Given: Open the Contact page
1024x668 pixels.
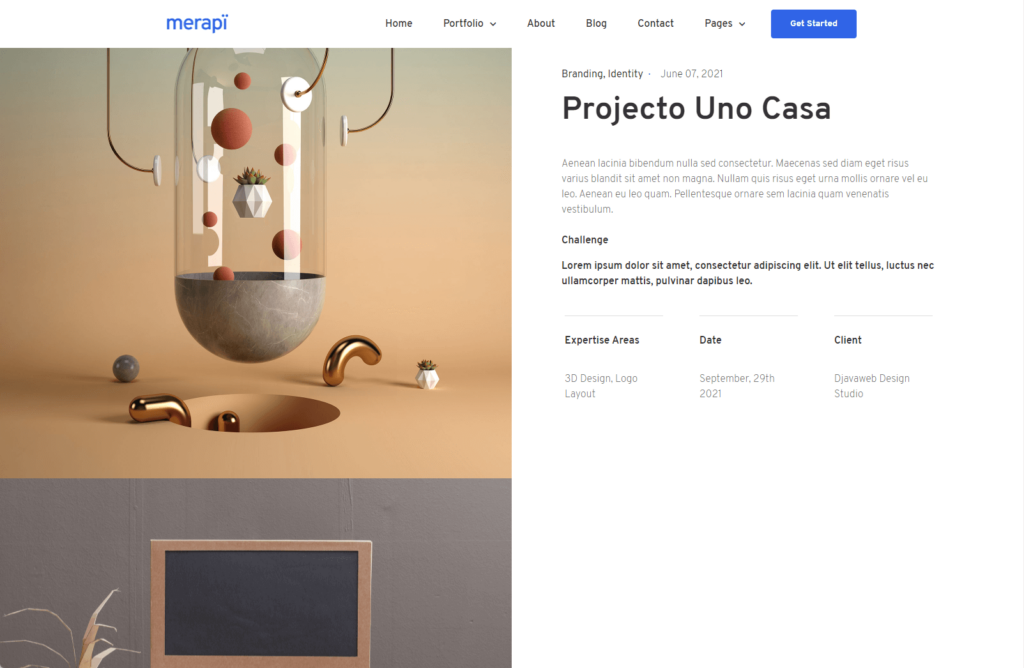Looking at the screenshot, I should point(655,24).
